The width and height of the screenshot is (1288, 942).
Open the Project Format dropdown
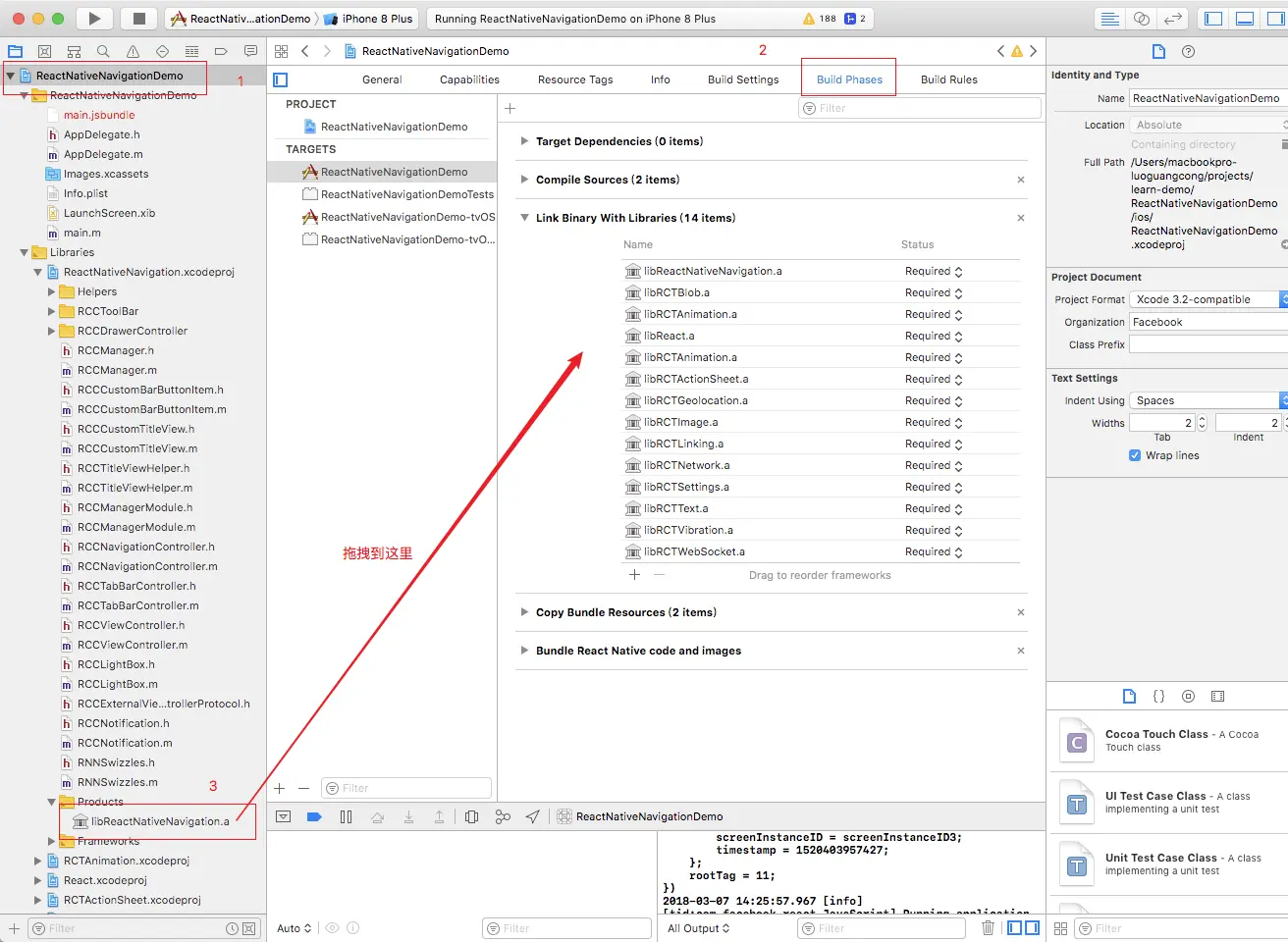1208,299
